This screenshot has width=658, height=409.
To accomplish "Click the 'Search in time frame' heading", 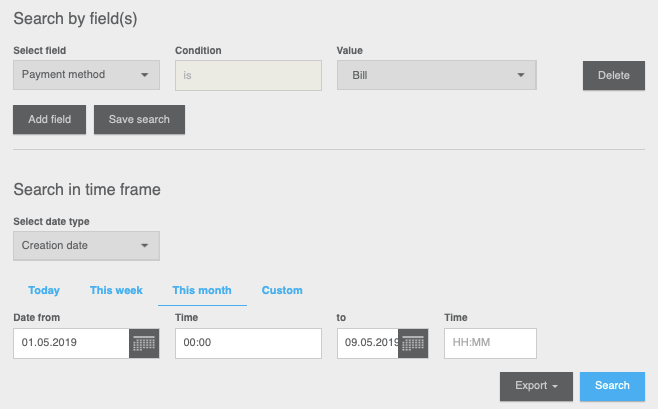I will point(87,190).
